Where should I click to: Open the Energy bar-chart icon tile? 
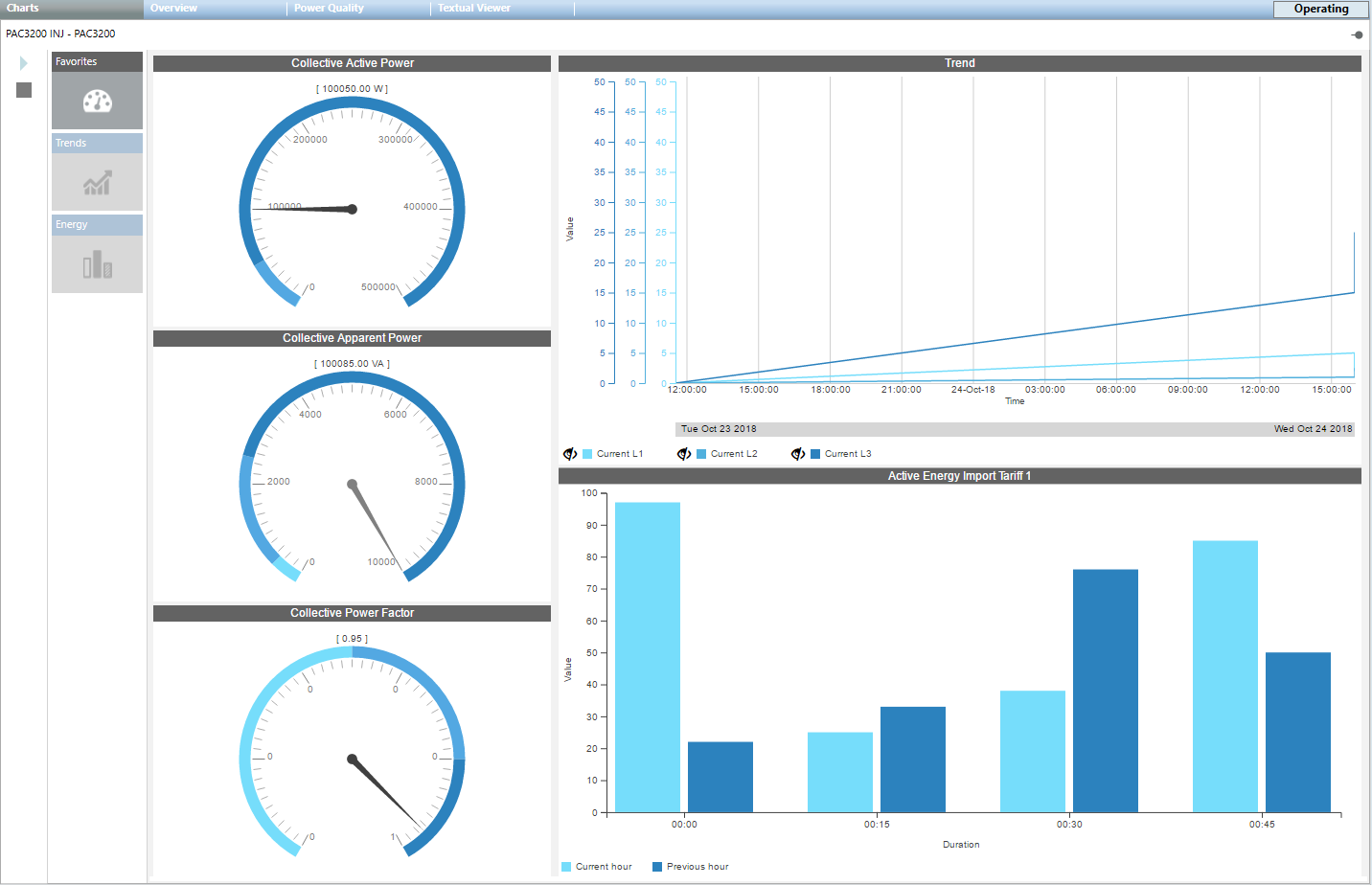tap(97, 264)
